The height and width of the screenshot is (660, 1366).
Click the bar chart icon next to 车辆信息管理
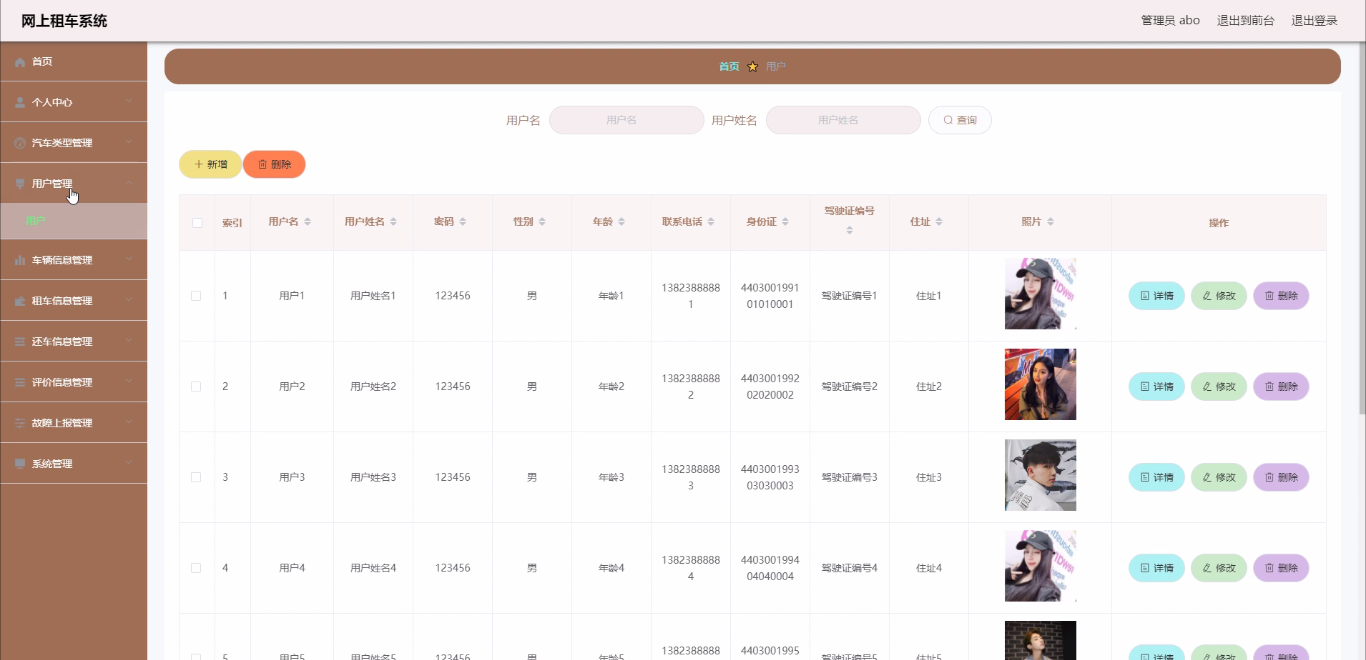tap(20, 260)
